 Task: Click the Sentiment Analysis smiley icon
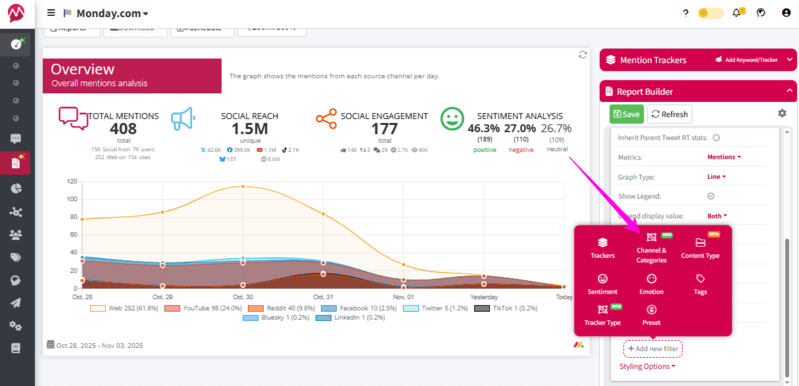click(451, 118)
